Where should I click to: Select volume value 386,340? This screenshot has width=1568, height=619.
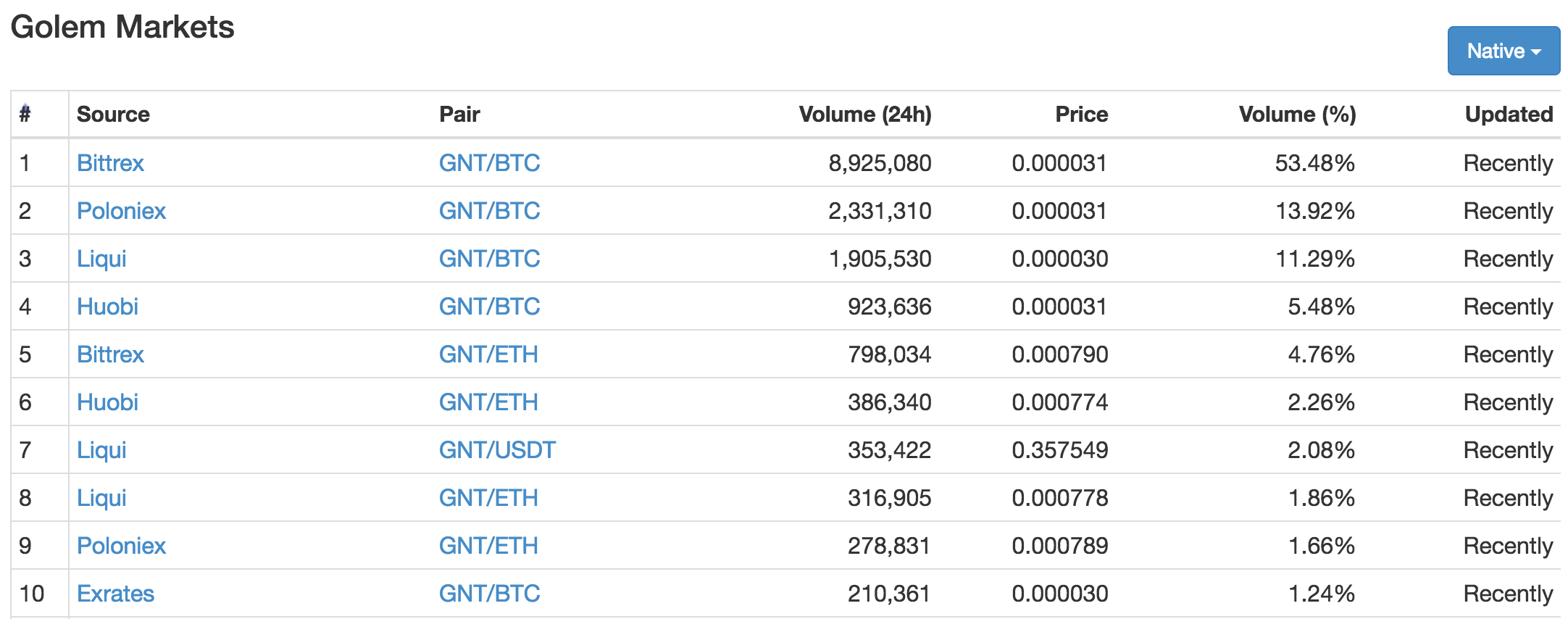890,402
